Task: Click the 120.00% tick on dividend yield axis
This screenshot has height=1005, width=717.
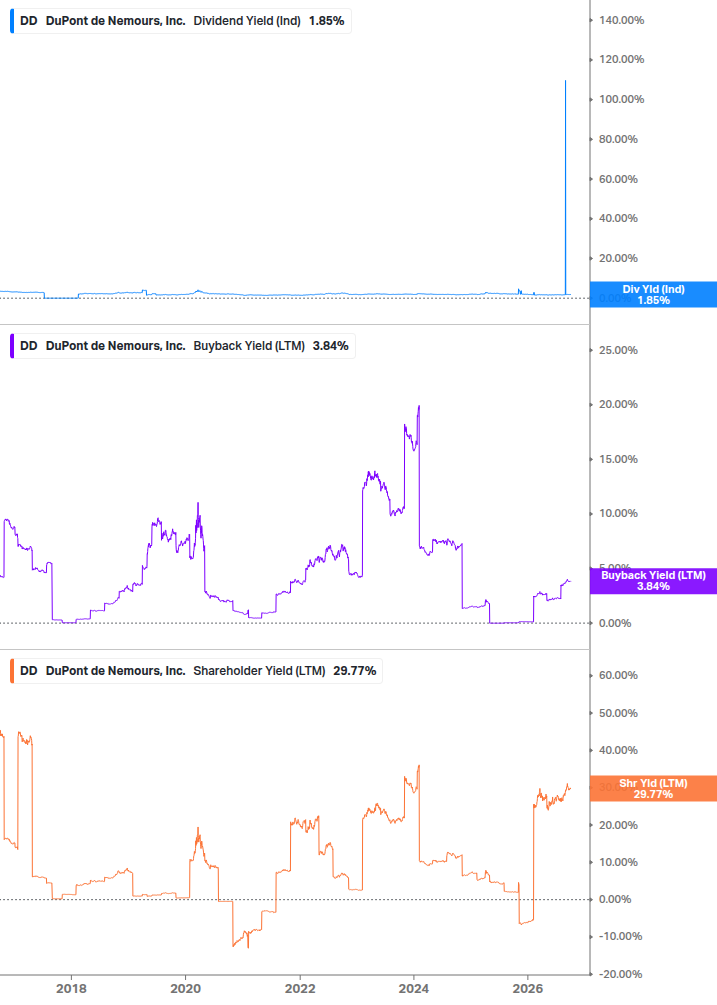Action: tap(622, 60)
